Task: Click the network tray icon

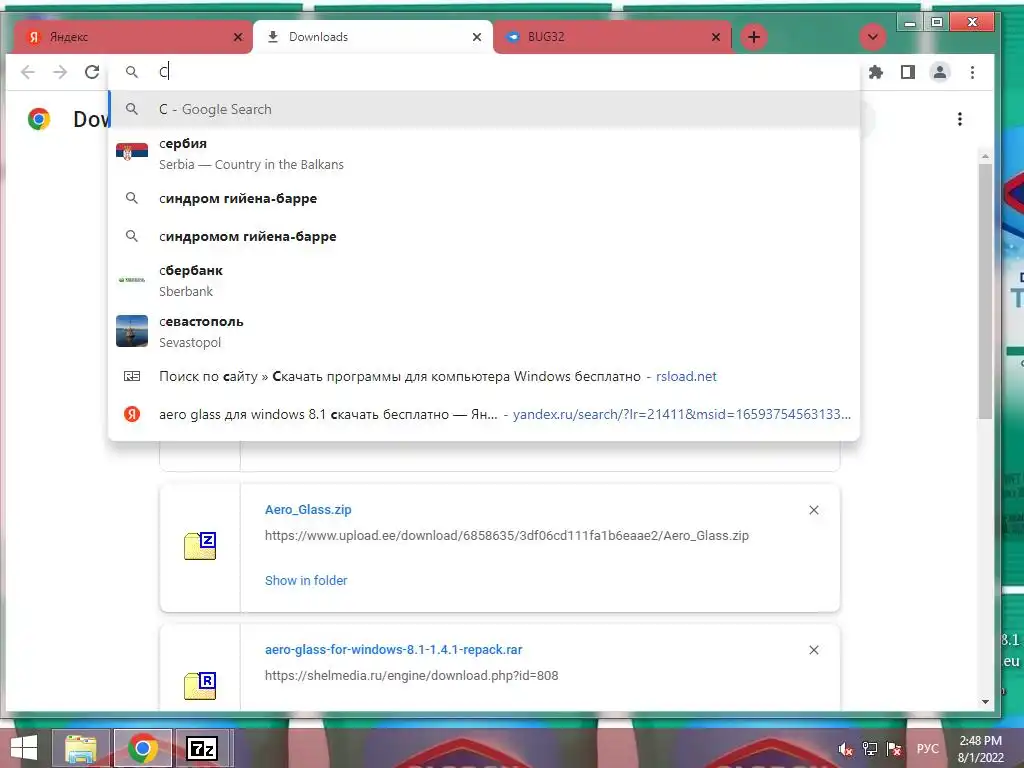Action: (870, 749)
